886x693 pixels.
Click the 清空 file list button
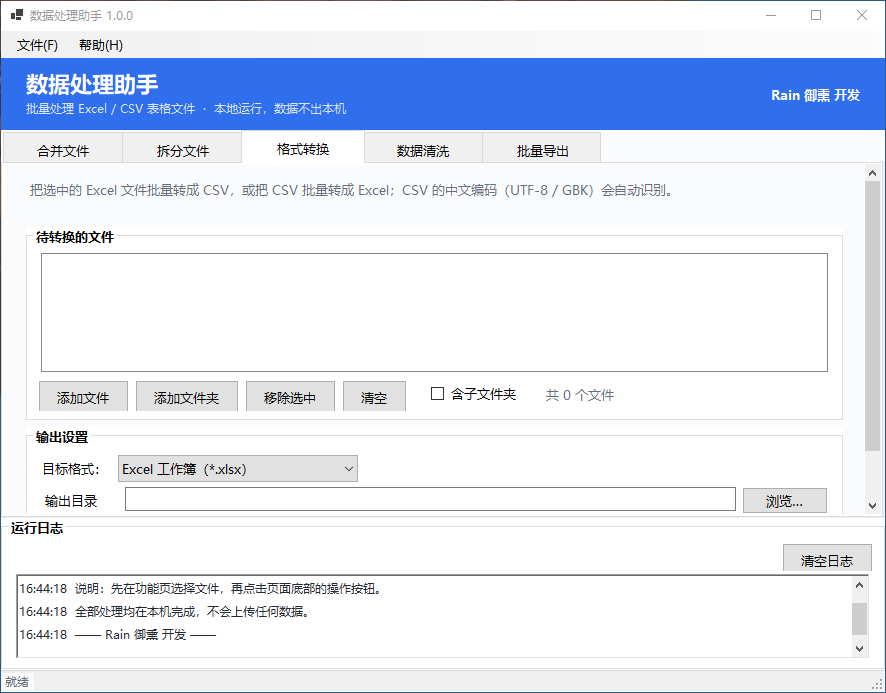(x=374, y=397)
